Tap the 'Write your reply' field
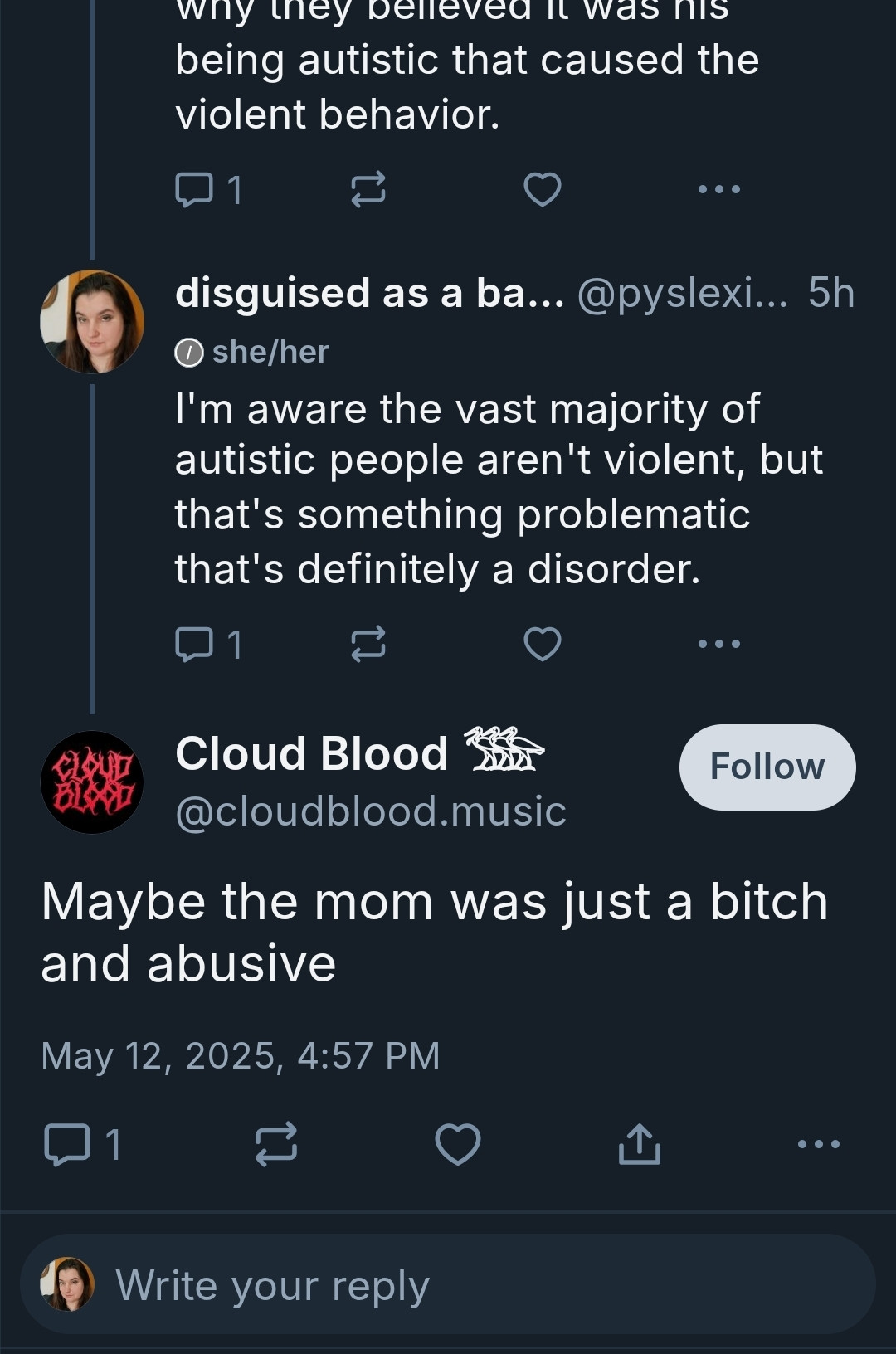 [448, 1284]
